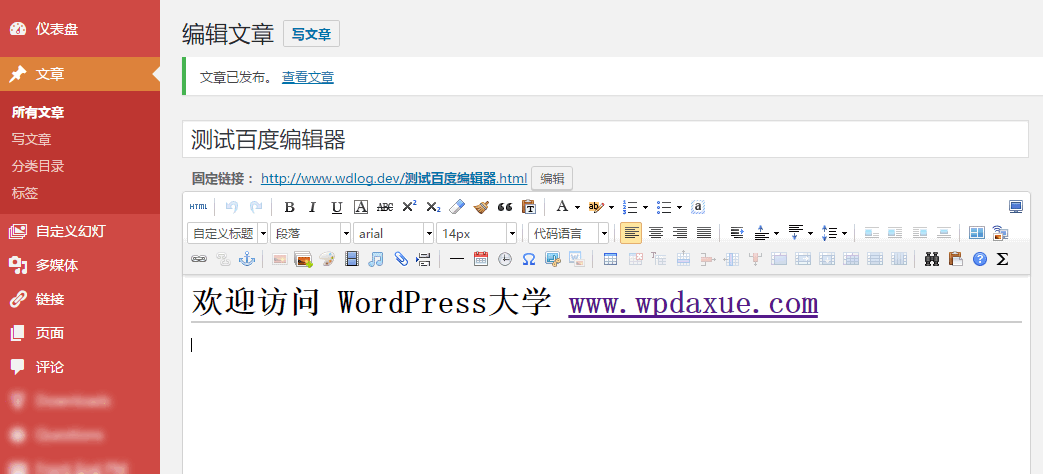Expand the line spacing dropdown

pyautogui.click(x=844, y=233)
